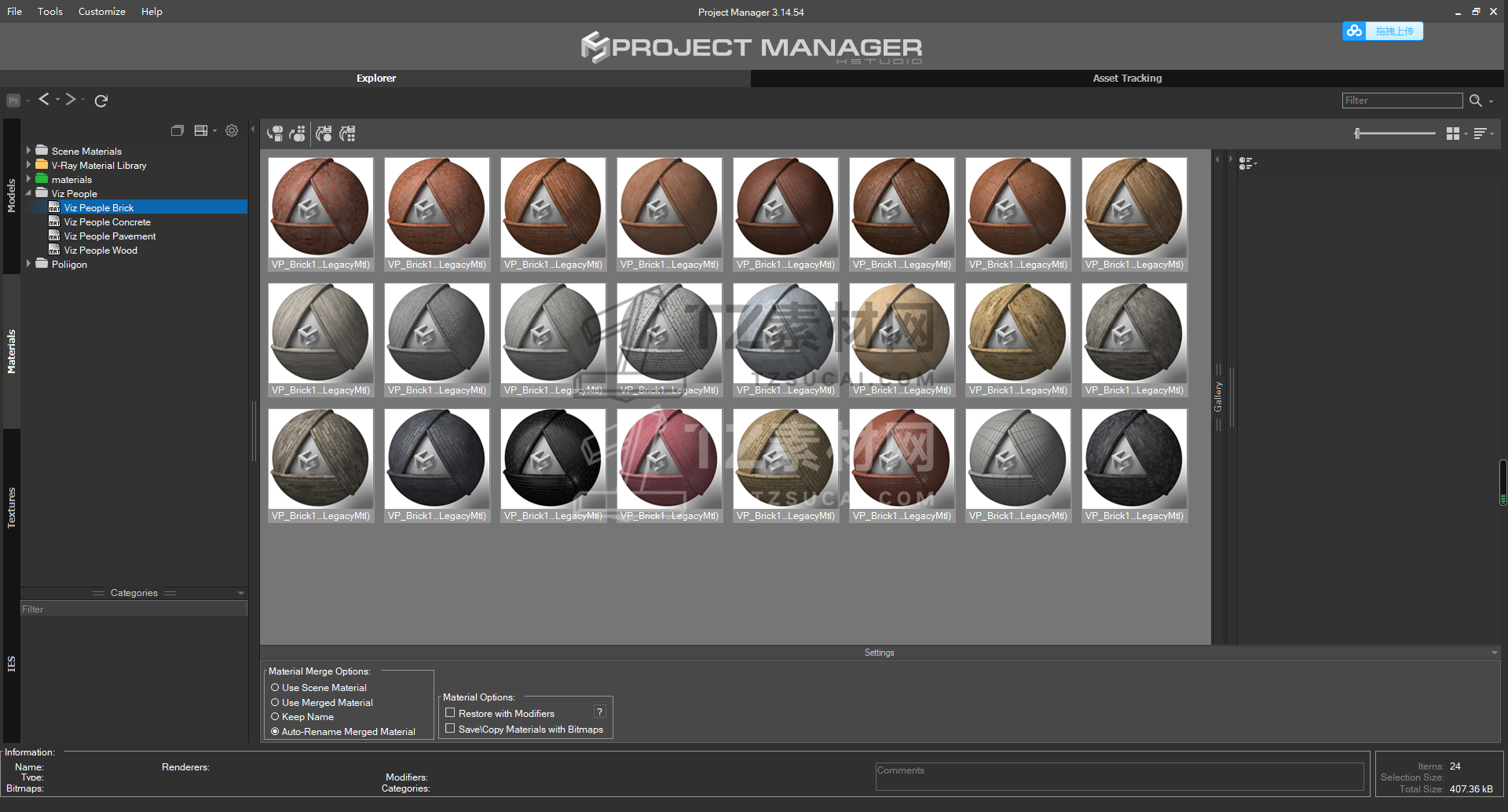Click the Comments text box

coord(1120,777)
